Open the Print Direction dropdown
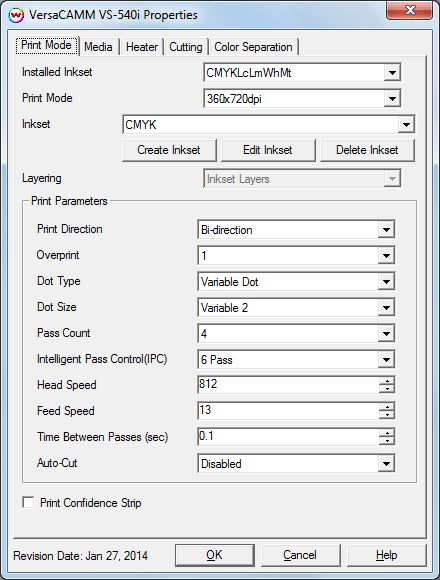The width and height of the screenshot is (440, 580). [297, 230]
